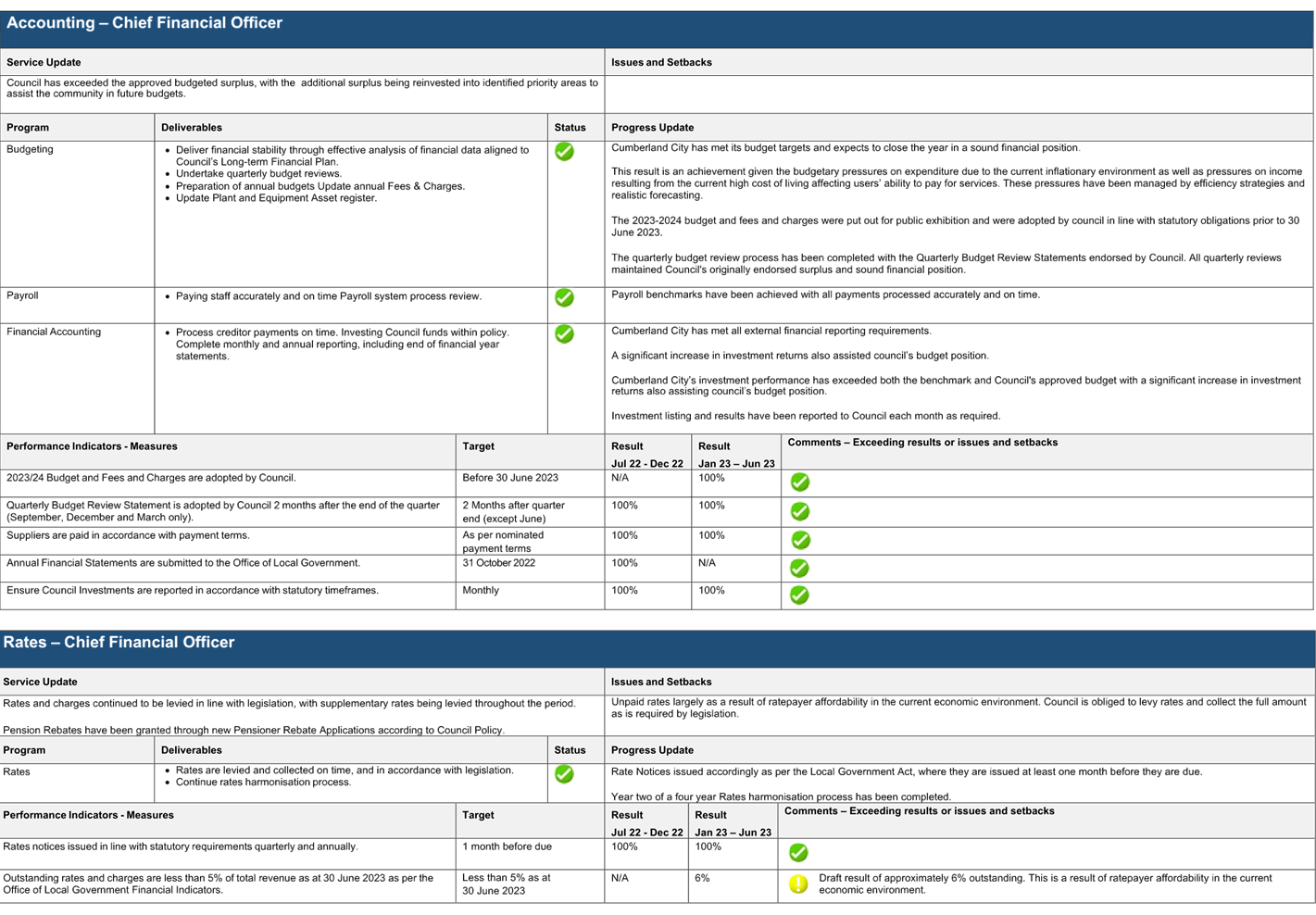Click green check for Annual Financial Statements row
The height and width of the screenshot is (915, 1316).
[800, 568]
